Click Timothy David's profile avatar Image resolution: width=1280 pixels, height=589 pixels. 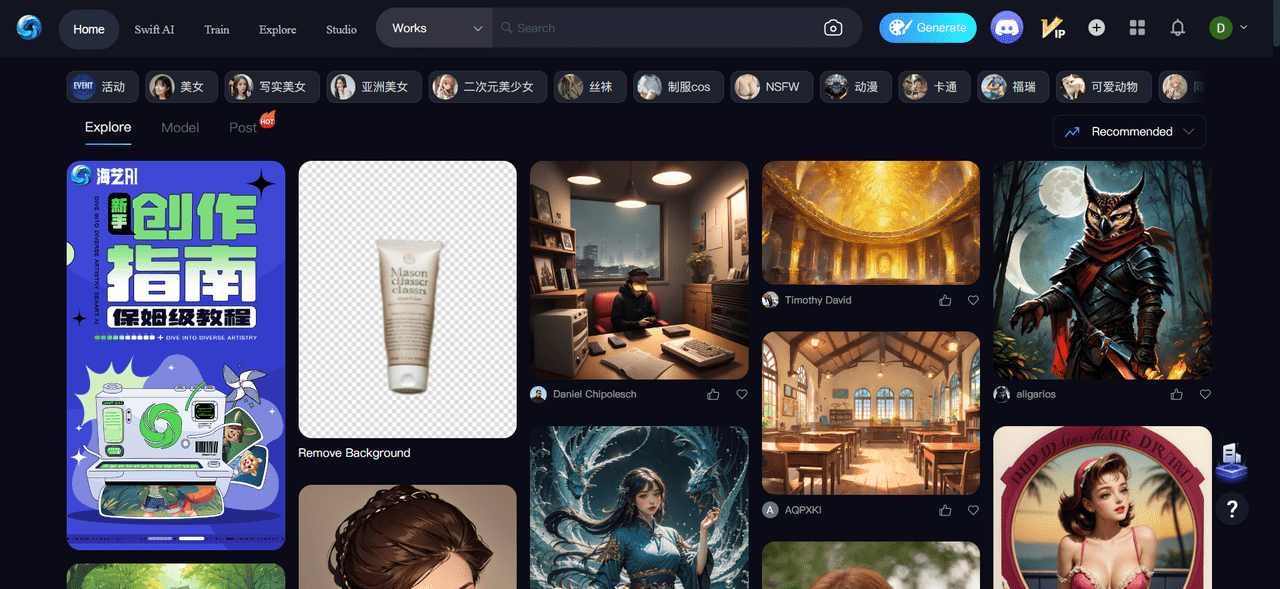(x=770, y=300)
